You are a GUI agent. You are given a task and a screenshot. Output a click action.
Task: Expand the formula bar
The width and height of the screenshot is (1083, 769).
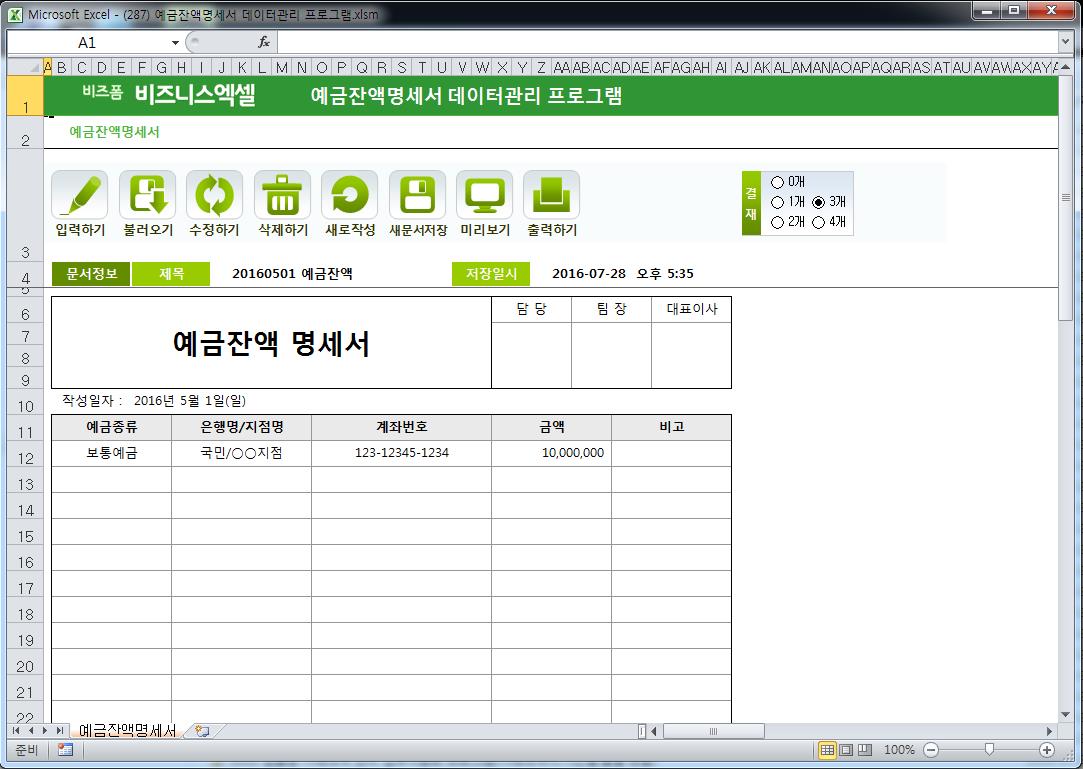coord(1065,42)
